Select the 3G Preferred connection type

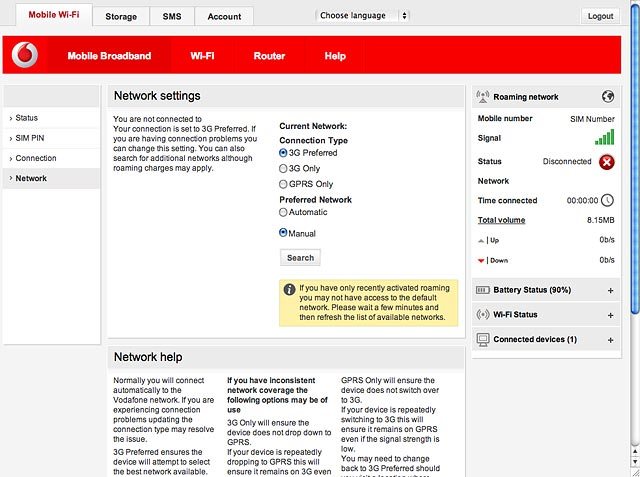(x=283, y=153)
